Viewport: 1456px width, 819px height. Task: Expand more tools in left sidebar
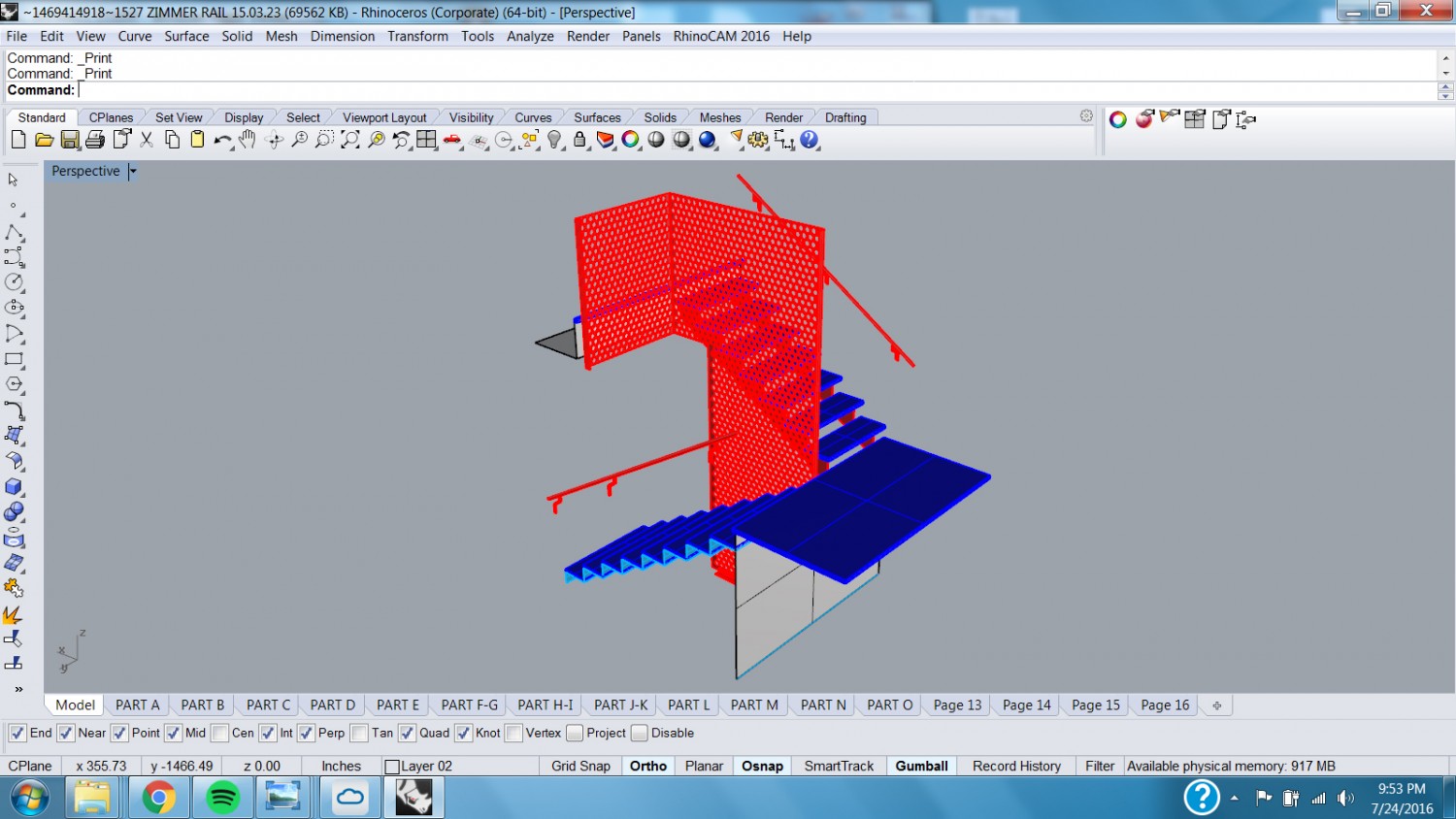[x=17, y=689]
